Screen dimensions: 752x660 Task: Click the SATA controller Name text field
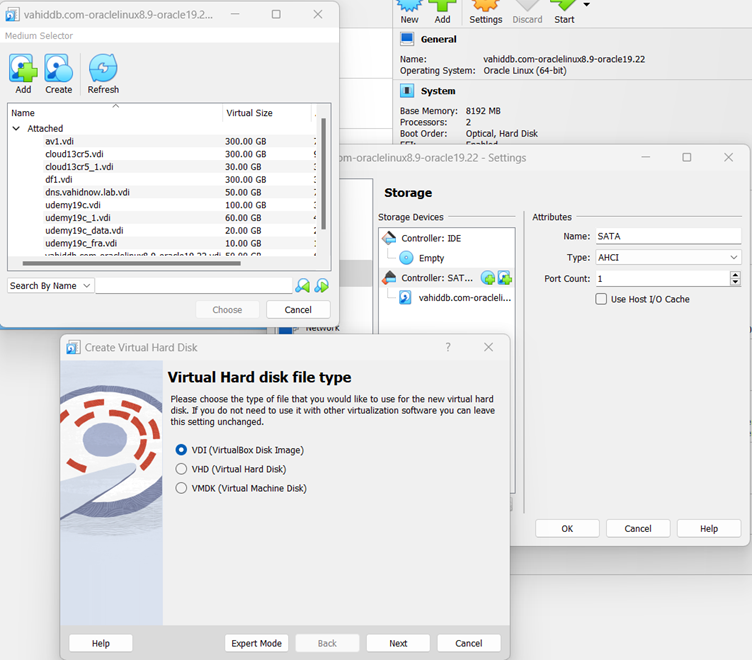[666, 236]
